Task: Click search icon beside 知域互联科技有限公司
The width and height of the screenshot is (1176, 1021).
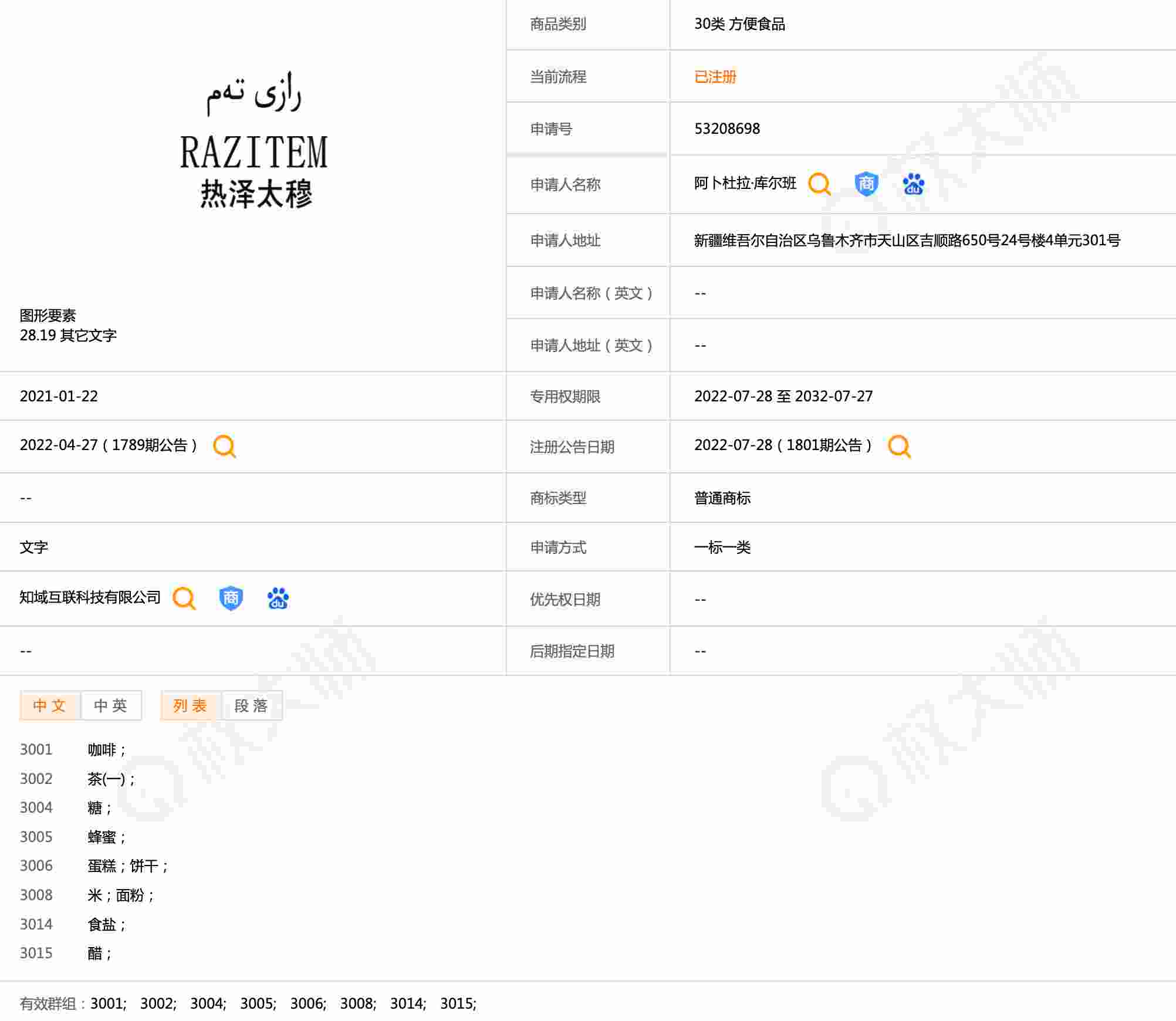Action: click(184, 598)
